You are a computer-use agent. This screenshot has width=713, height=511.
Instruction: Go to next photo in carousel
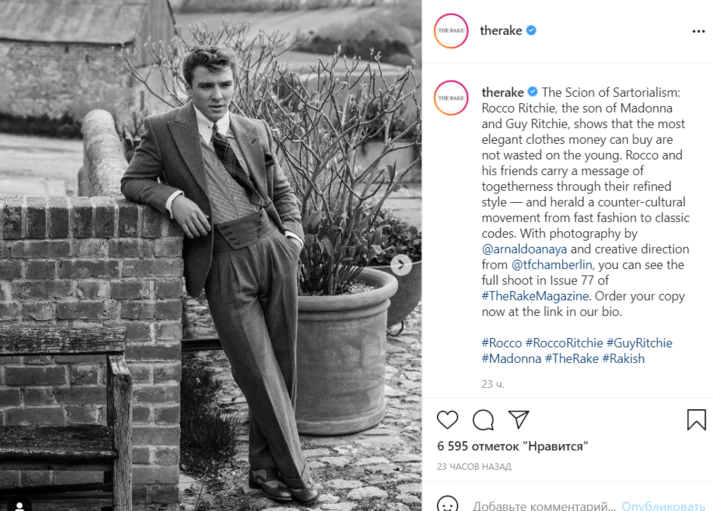click(400, 265)
